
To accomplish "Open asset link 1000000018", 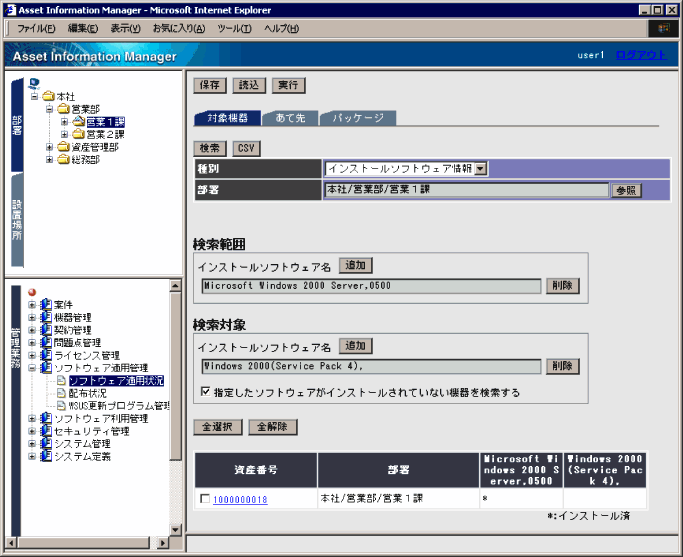I will [x=240, y=500].
